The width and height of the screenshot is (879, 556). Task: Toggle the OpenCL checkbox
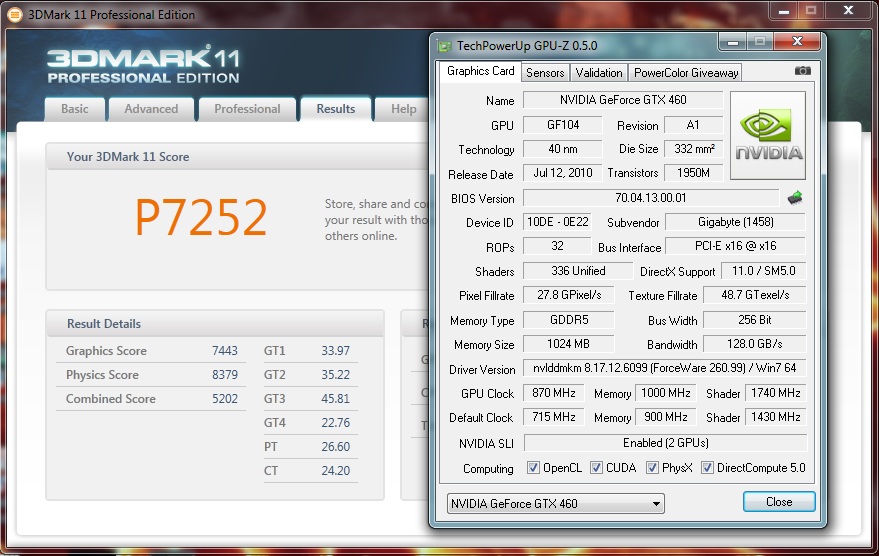pos(533,467)
